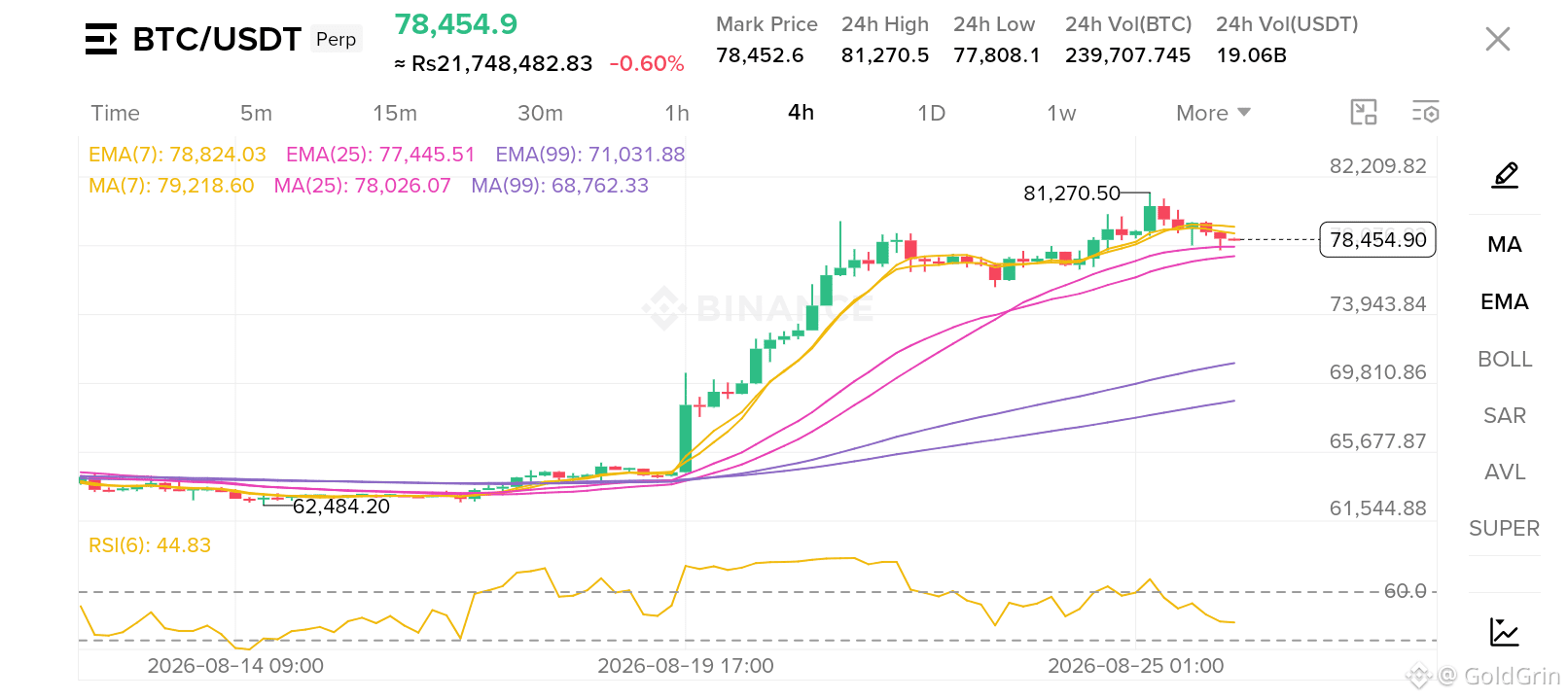Click the 61,544.88 price axis label
Screen dimensions: 1568x700
point(1378,508)
